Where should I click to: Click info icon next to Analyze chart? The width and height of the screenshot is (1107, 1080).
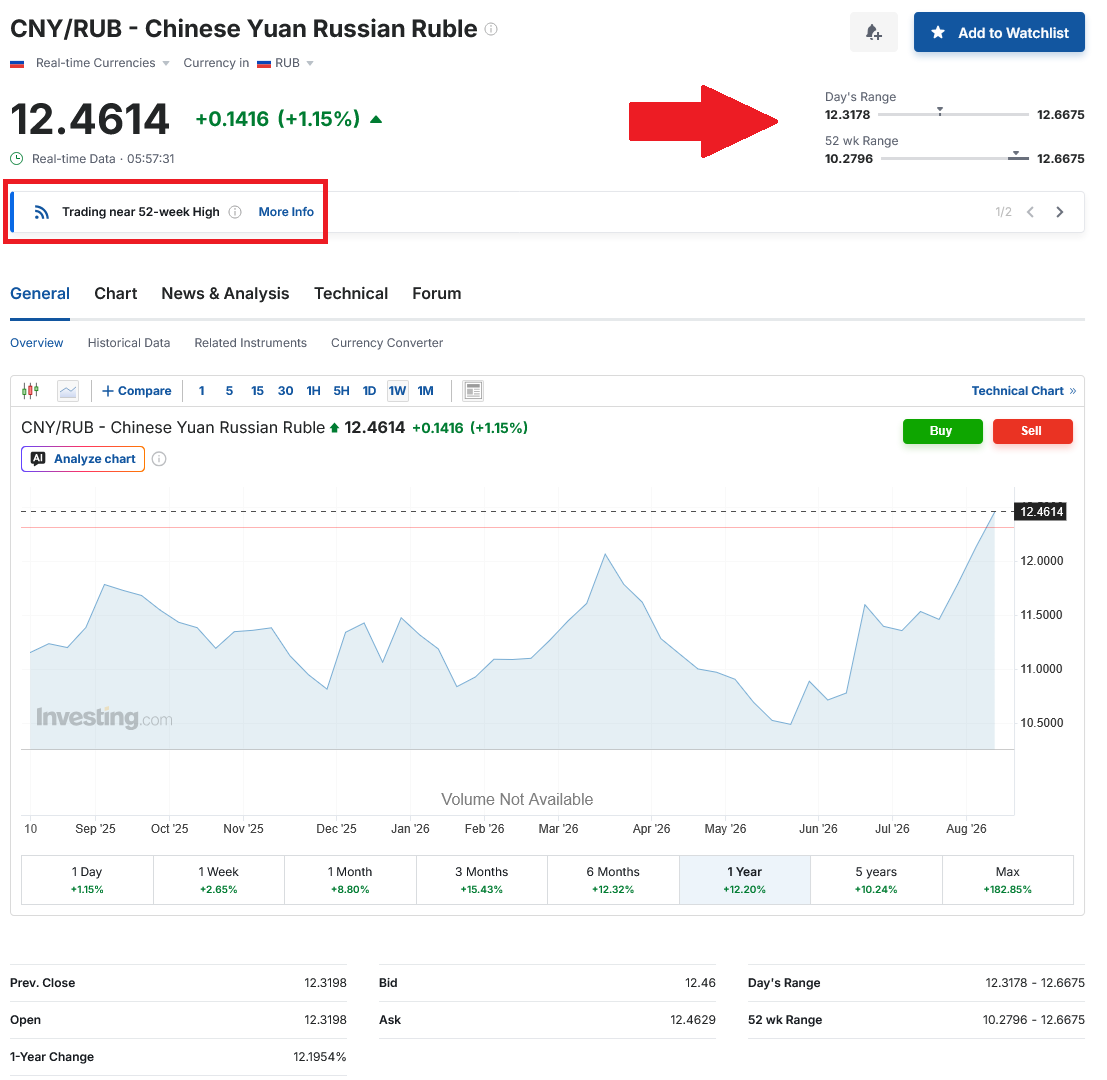[x=160, y=459]
